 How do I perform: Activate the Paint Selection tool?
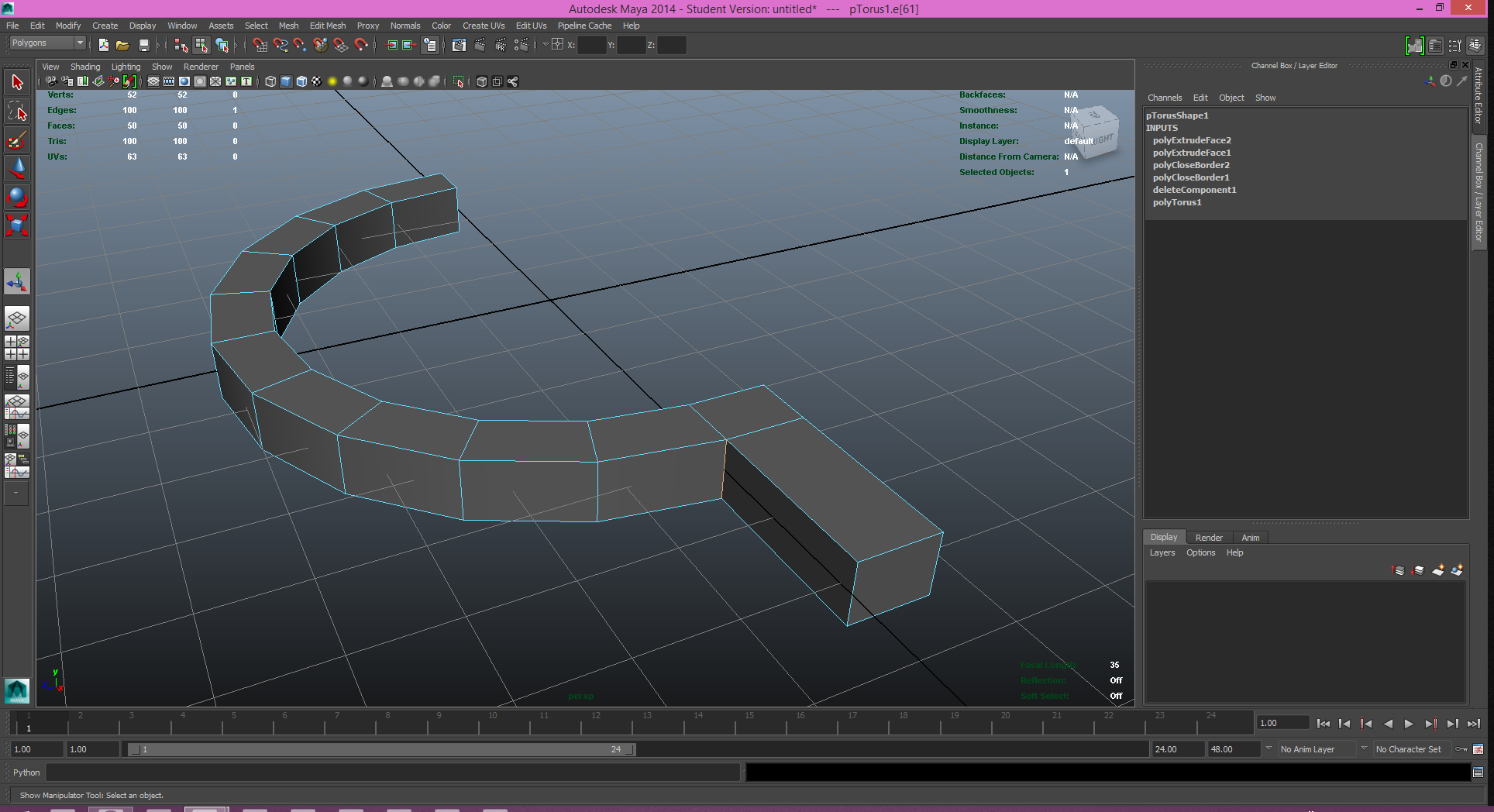(17, 140)
